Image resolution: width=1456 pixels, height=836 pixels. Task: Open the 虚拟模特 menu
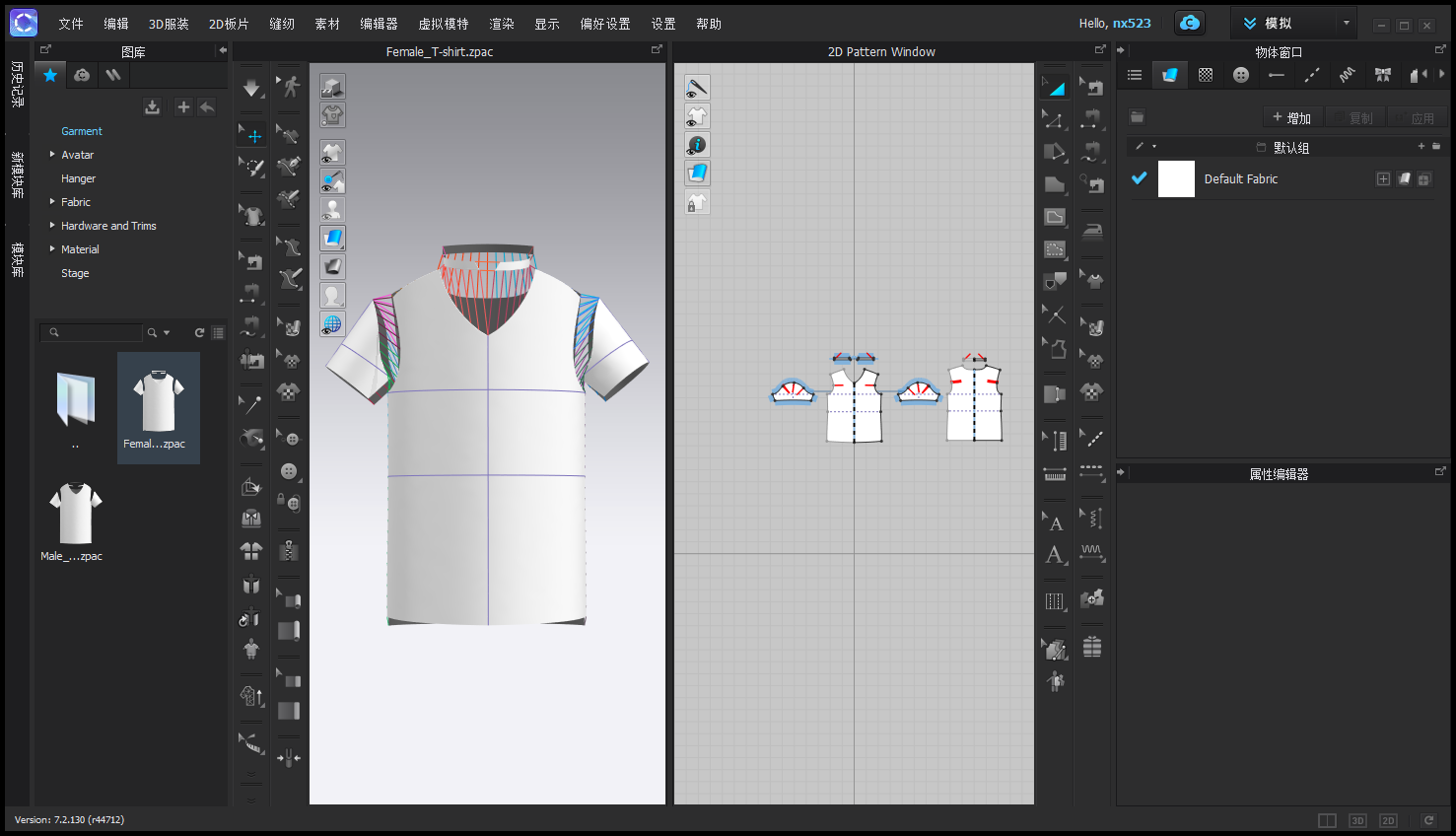(x=444, y=24)
